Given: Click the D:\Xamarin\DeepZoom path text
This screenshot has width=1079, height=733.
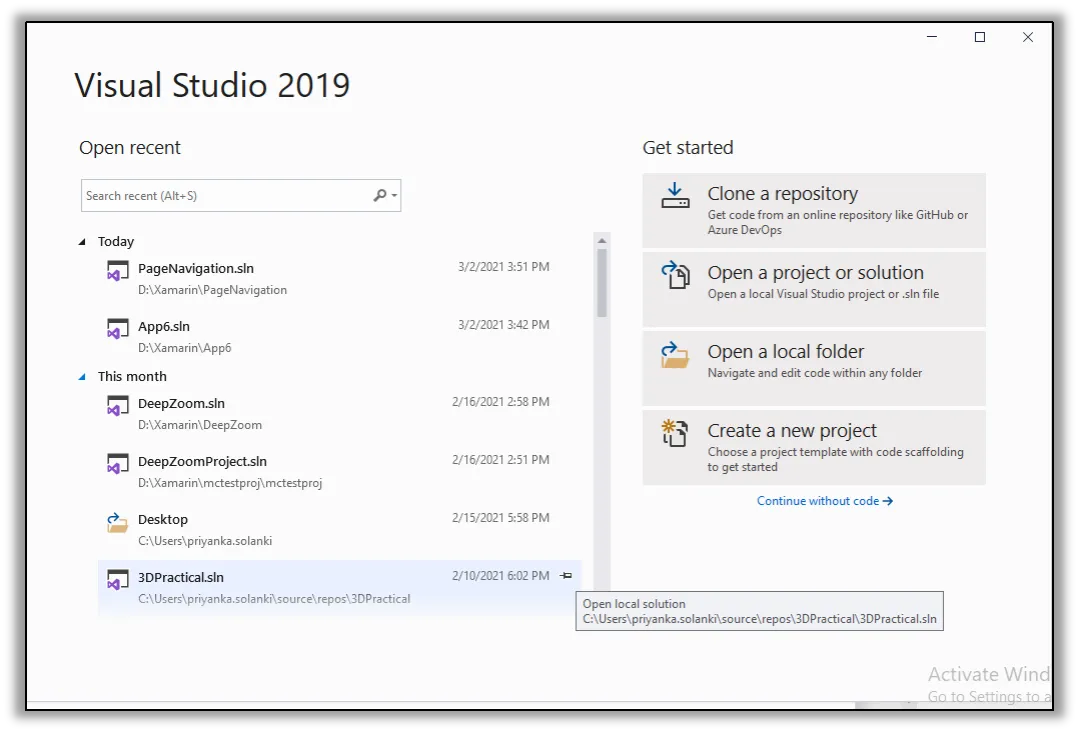Looking at the screenshot, I should [200, 425].
